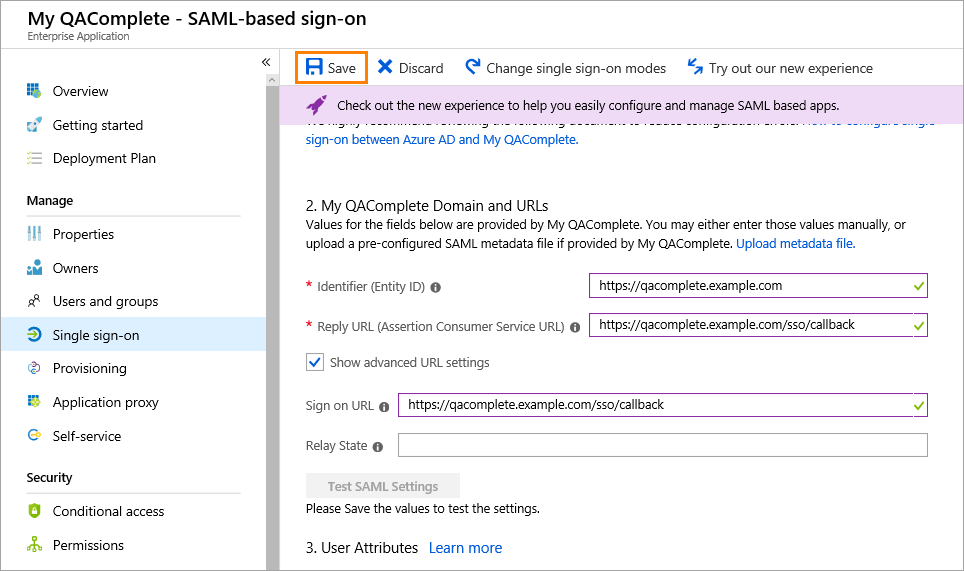The height and width of the screenshot is (571, 964).
Task: Click the Save floppy disk icon
Action: pyautogui.click(x=314, y=67)
